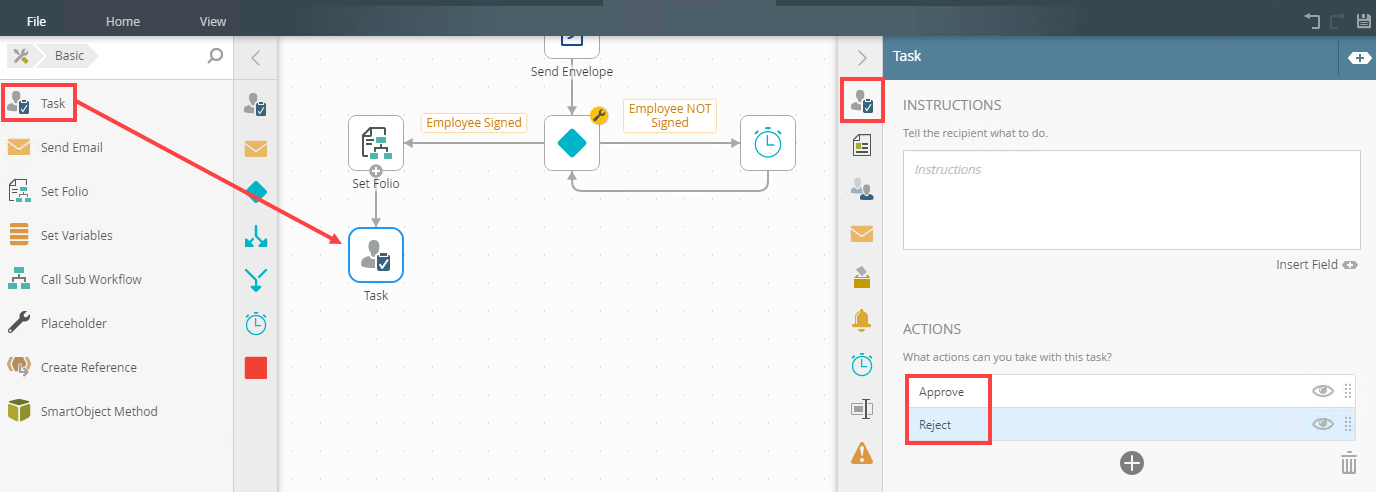Select the Call Sub Workflow toolbox item

coord(91,280)
